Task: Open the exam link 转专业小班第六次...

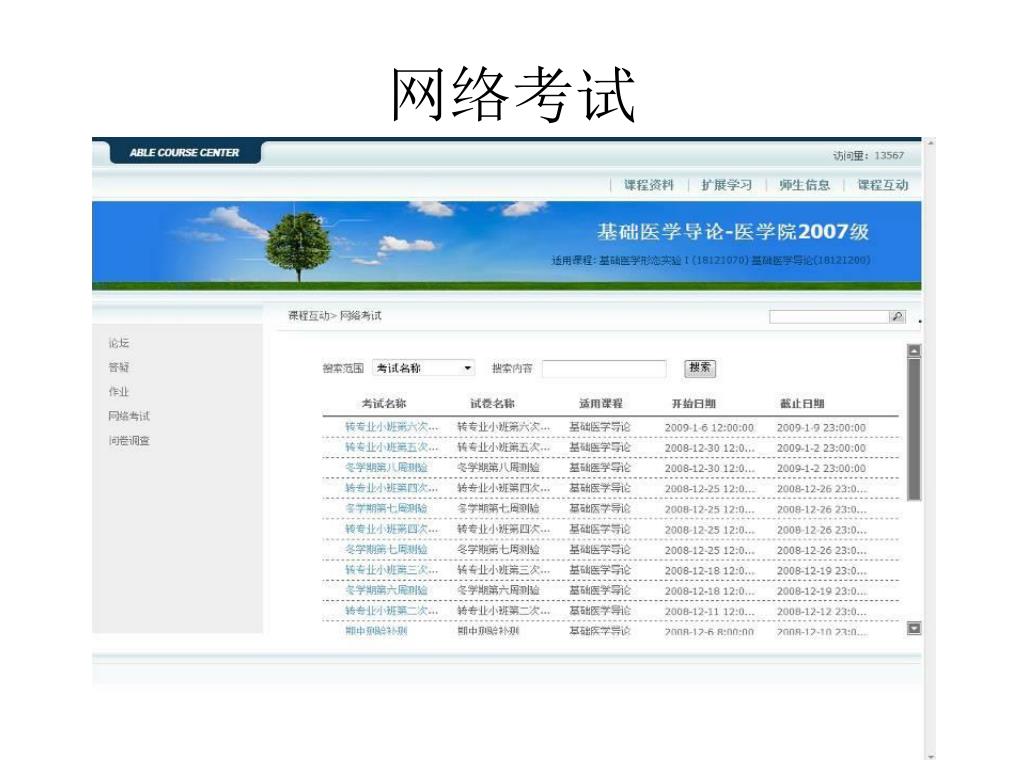Action: 391,427
